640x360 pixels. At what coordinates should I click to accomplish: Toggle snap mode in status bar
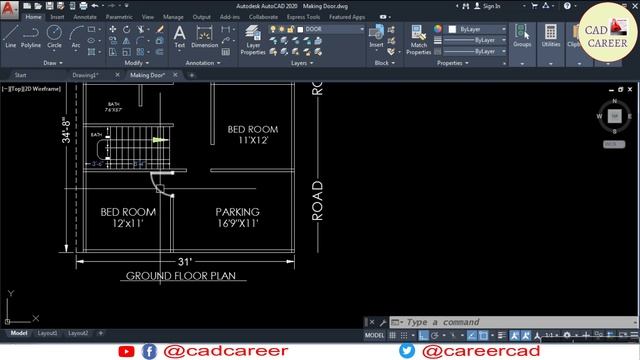coord(404,336)
